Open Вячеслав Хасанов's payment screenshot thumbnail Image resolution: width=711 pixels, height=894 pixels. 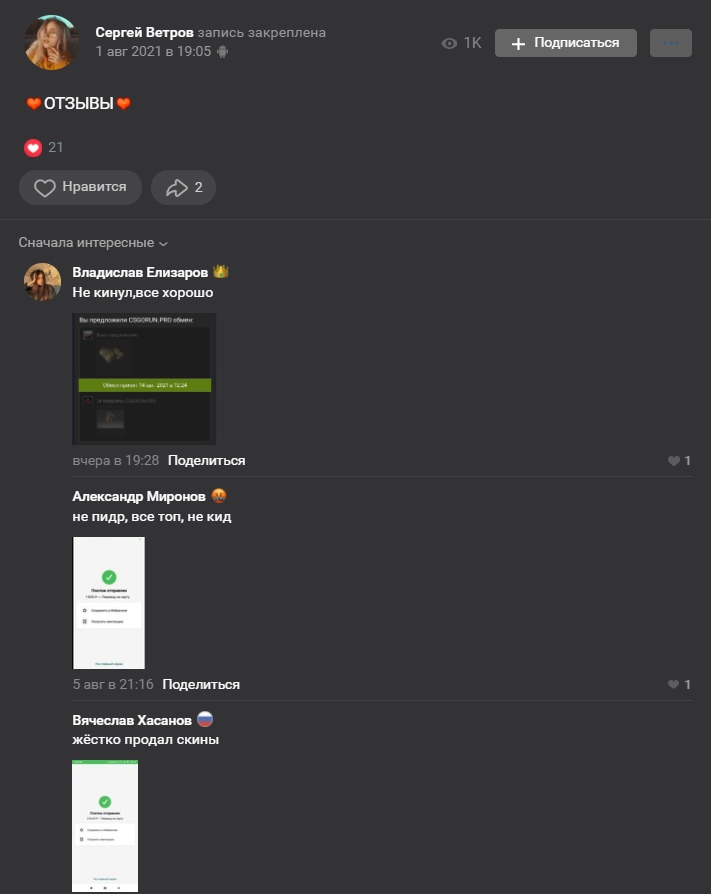105,826
